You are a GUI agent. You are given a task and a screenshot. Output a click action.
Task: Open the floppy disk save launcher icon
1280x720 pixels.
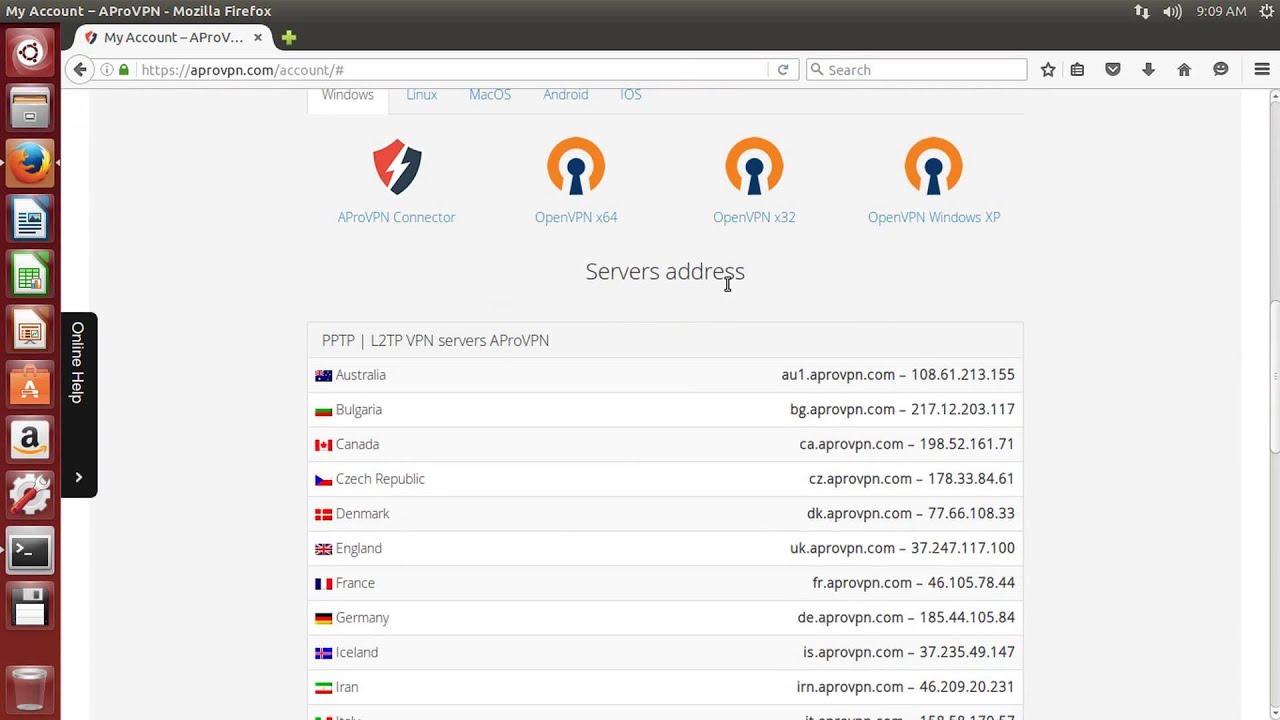pos(30,605)
